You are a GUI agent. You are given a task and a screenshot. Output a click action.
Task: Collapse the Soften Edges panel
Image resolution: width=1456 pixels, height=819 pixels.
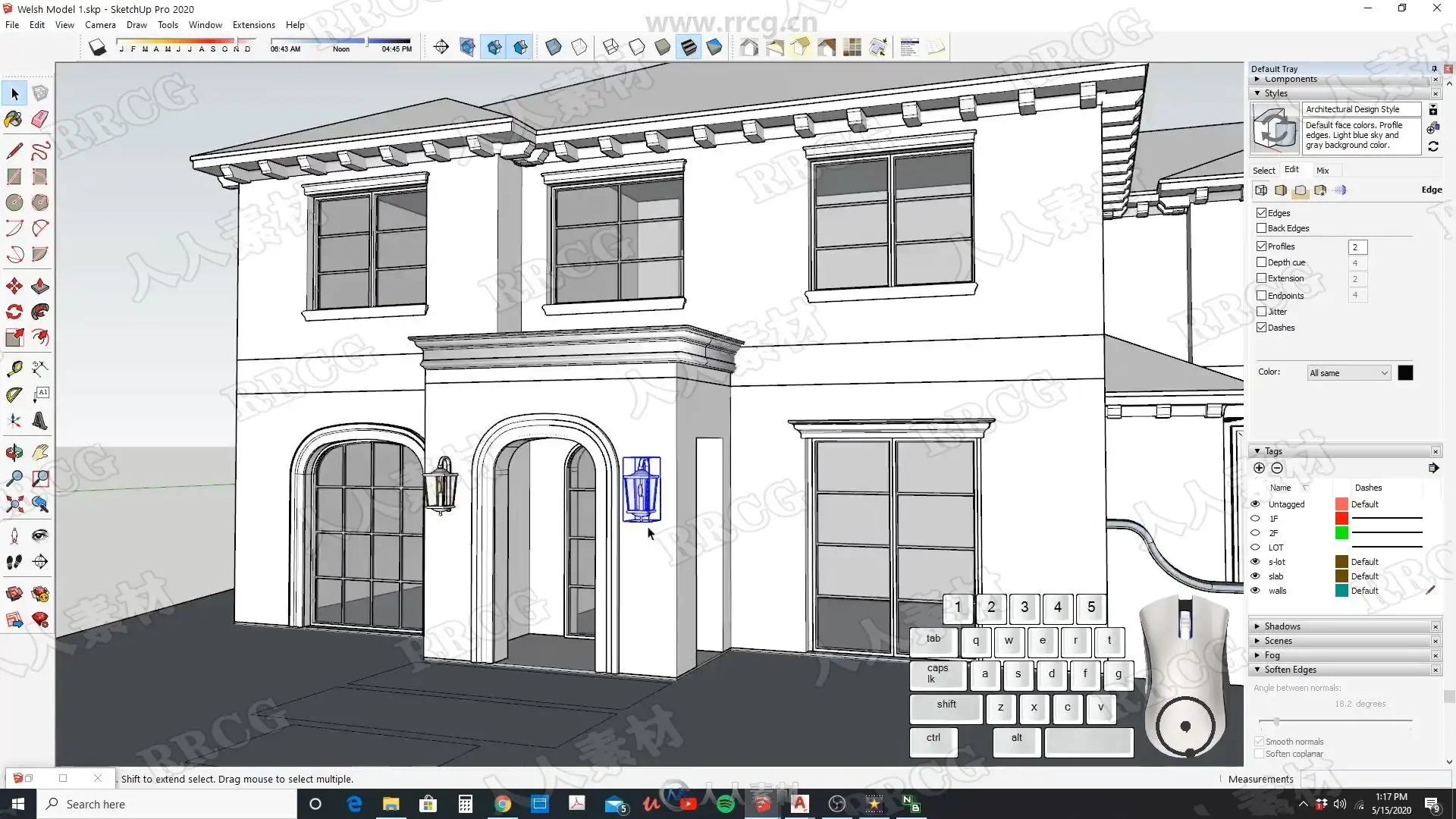(x=1289, y=670)
